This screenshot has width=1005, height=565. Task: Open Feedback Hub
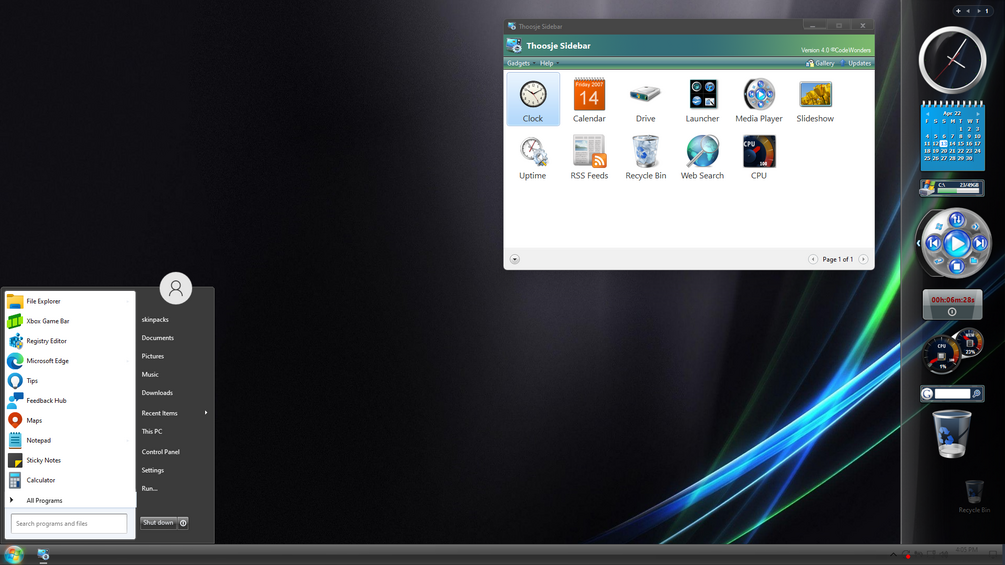click(69, 400)
